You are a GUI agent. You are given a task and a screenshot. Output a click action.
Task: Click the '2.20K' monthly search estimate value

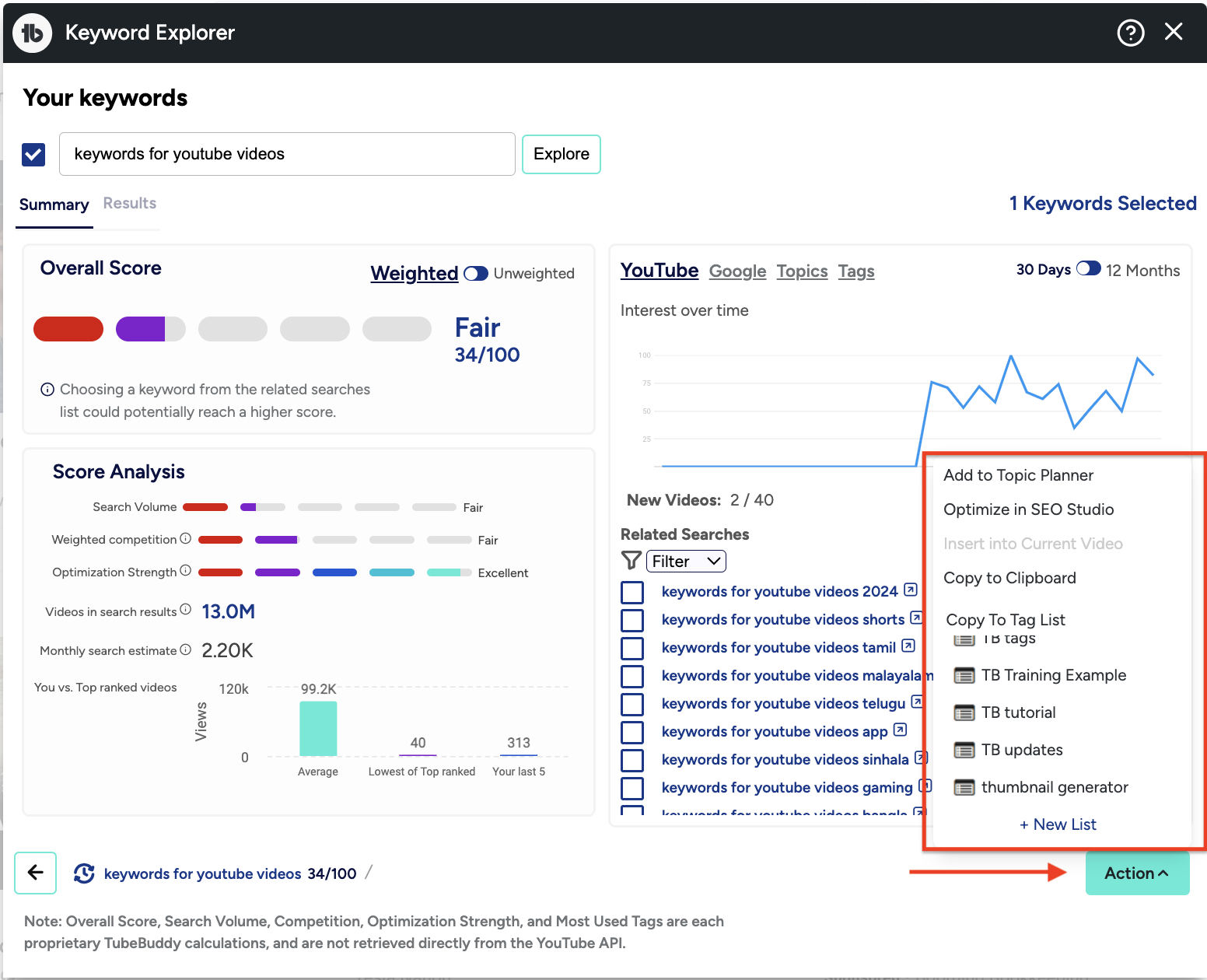[227, 651]
